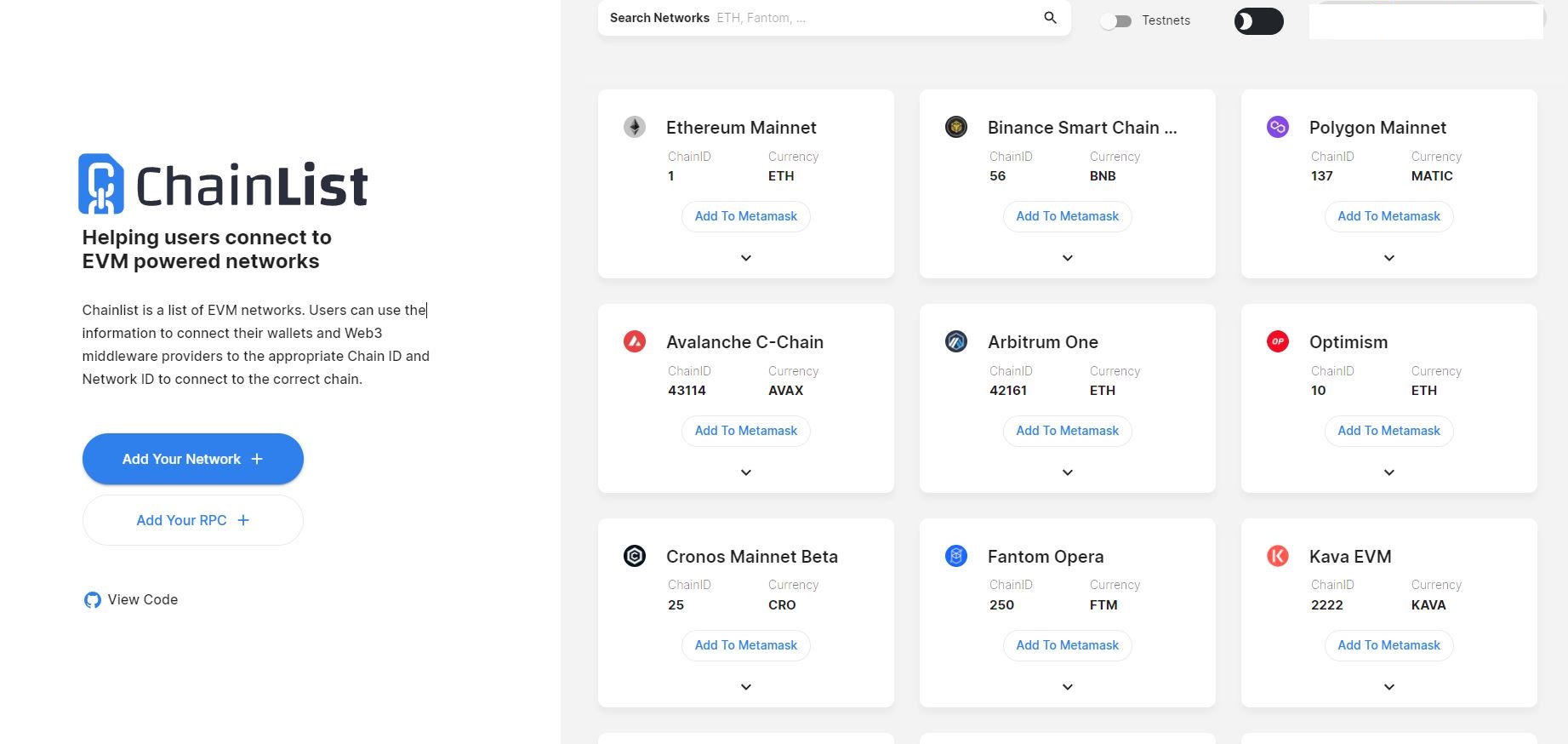1568x744 pixels.
Task: Click the Avalanche C-Chain logo icon
Action: click(x=635, y=341)
